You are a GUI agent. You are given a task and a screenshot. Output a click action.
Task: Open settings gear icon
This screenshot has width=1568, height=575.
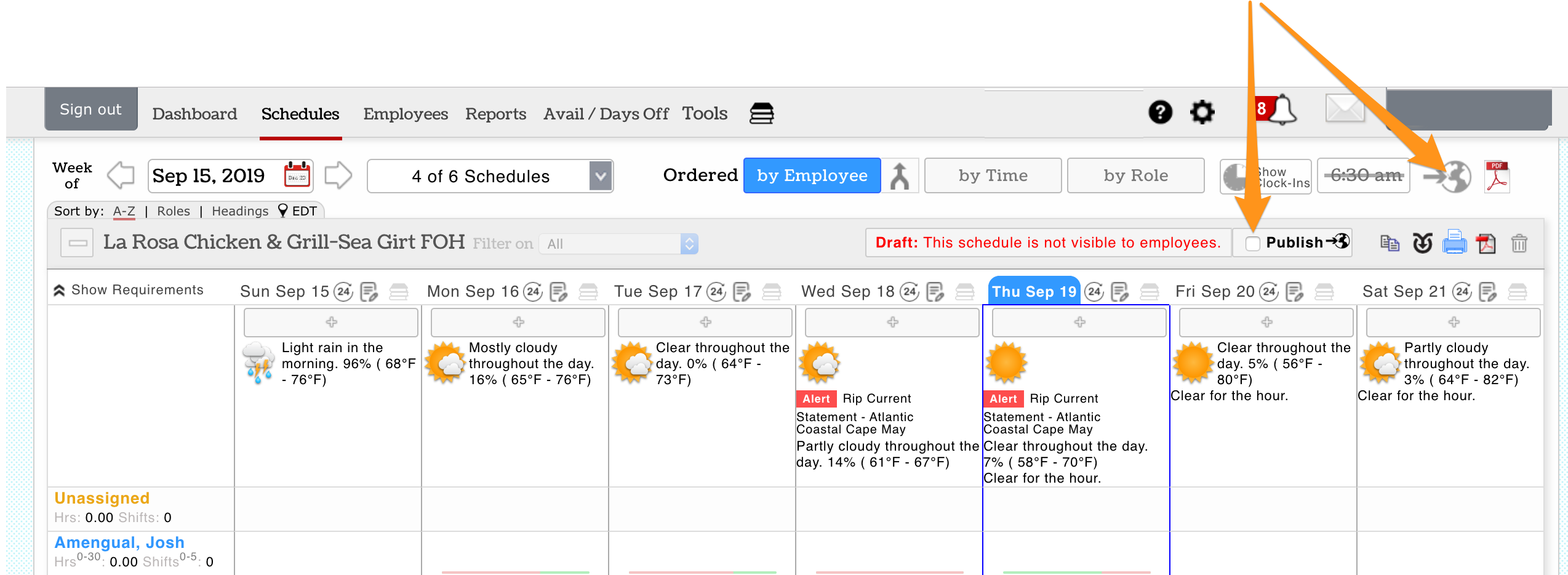click(x=1202, y=113)
